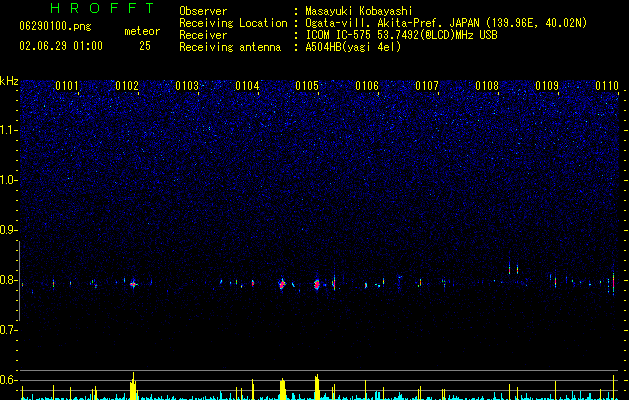Viewport: 629px width, 400px height.
Task: Click the 0108 time marker
Action: [x=487, y=86]
